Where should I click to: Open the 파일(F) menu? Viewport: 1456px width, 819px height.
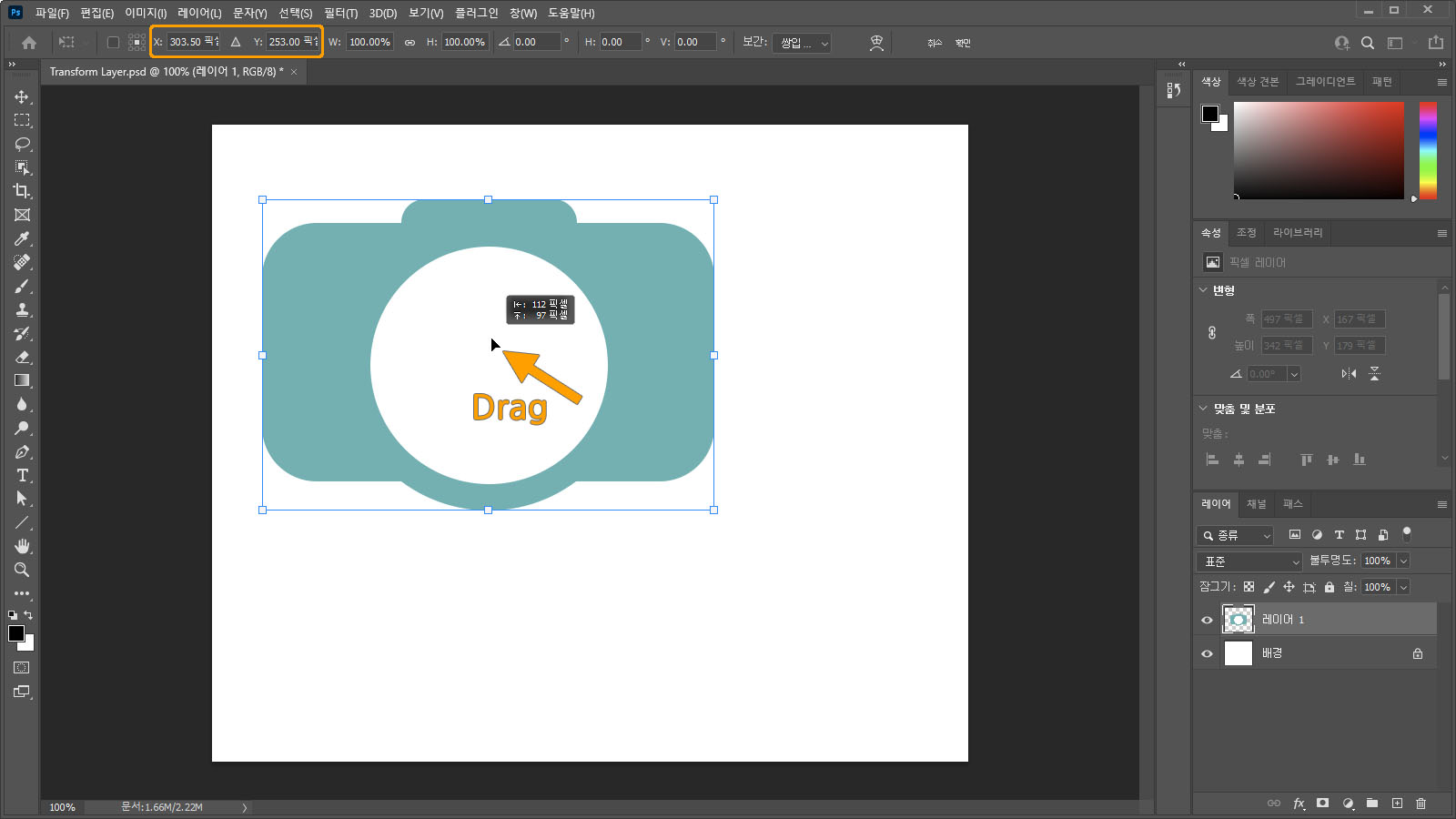52,13
